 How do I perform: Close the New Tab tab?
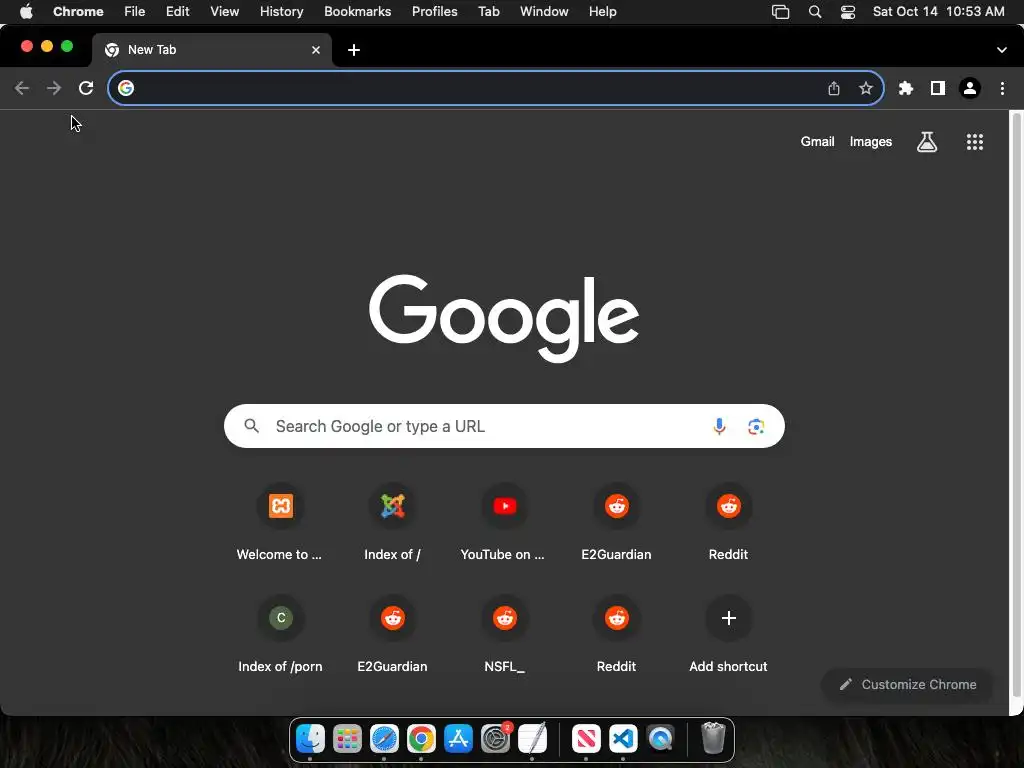(x=316, y=50)
